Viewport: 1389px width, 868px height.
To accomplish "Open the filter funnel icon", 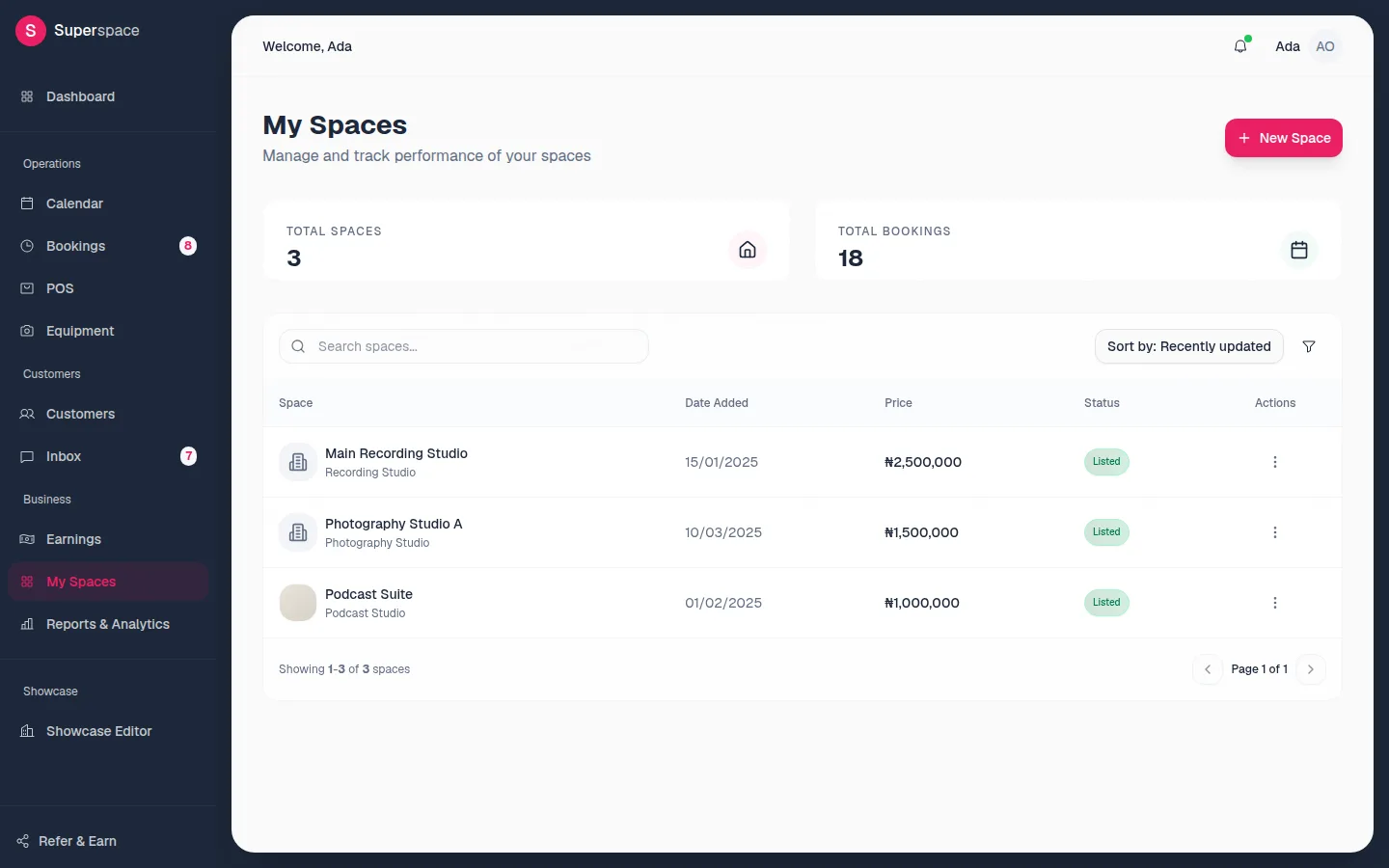I will (1309, 346).
